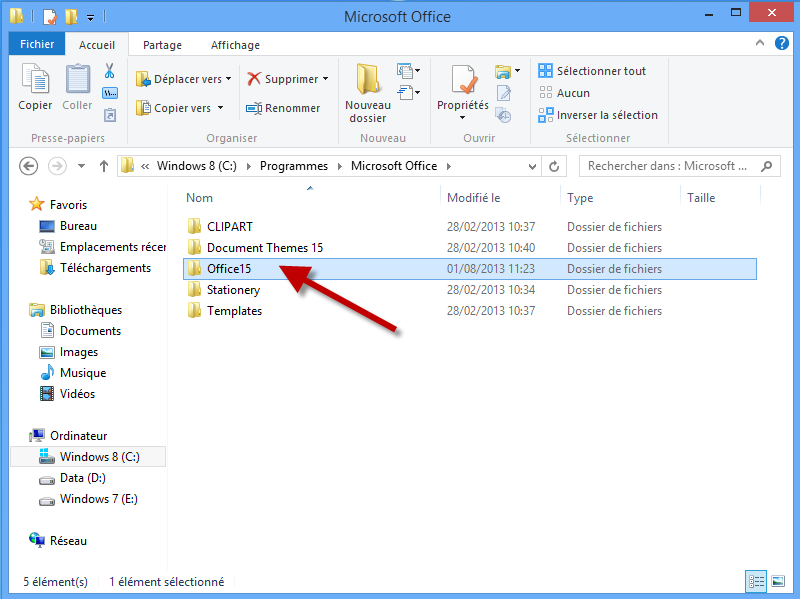The image size is (800, 599).
Task: Switch to details view icon in status bar
Action: [x=756, y=581]
